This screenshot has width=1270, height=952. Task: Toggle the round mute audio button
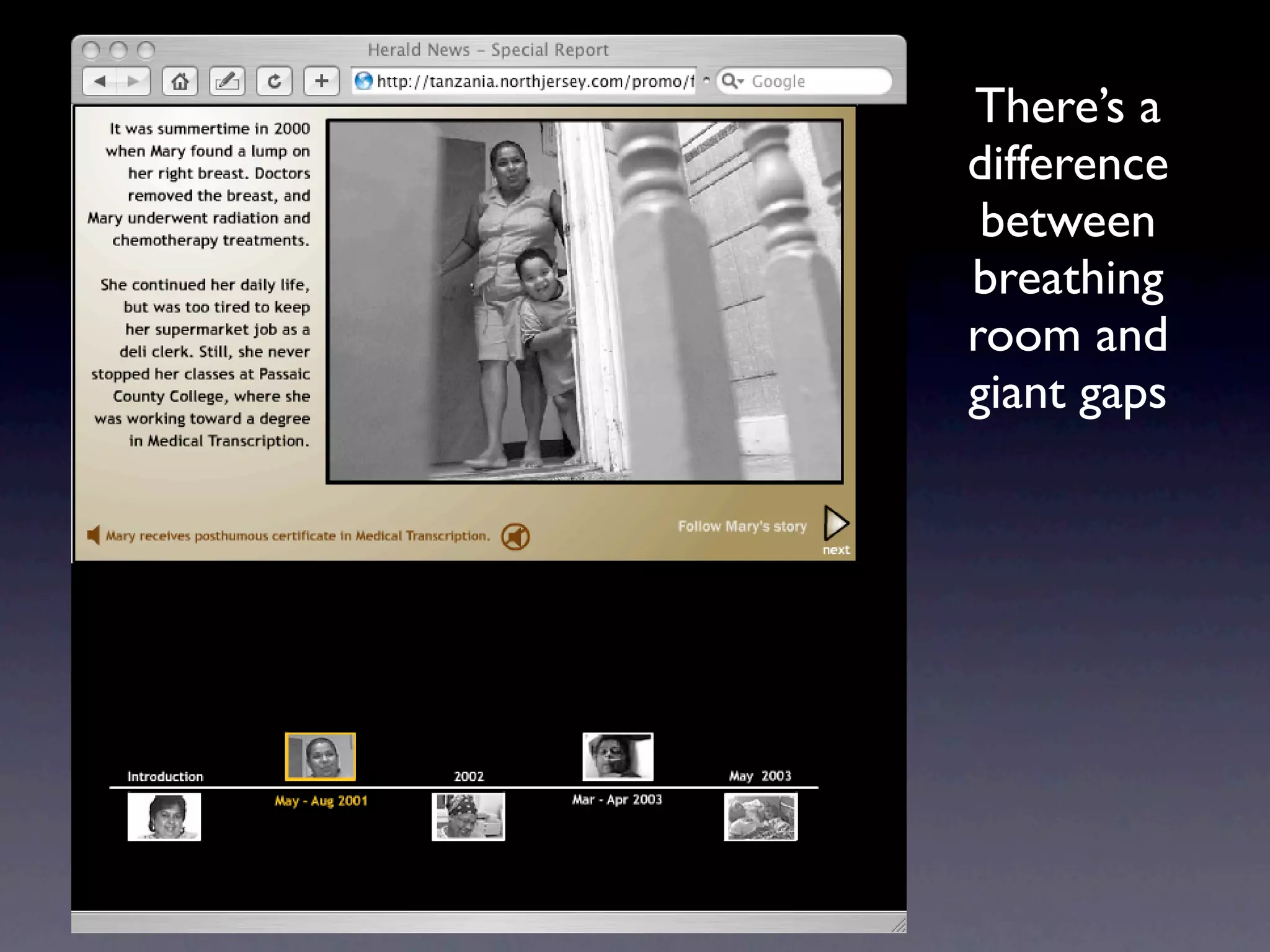tap(515, 537)
